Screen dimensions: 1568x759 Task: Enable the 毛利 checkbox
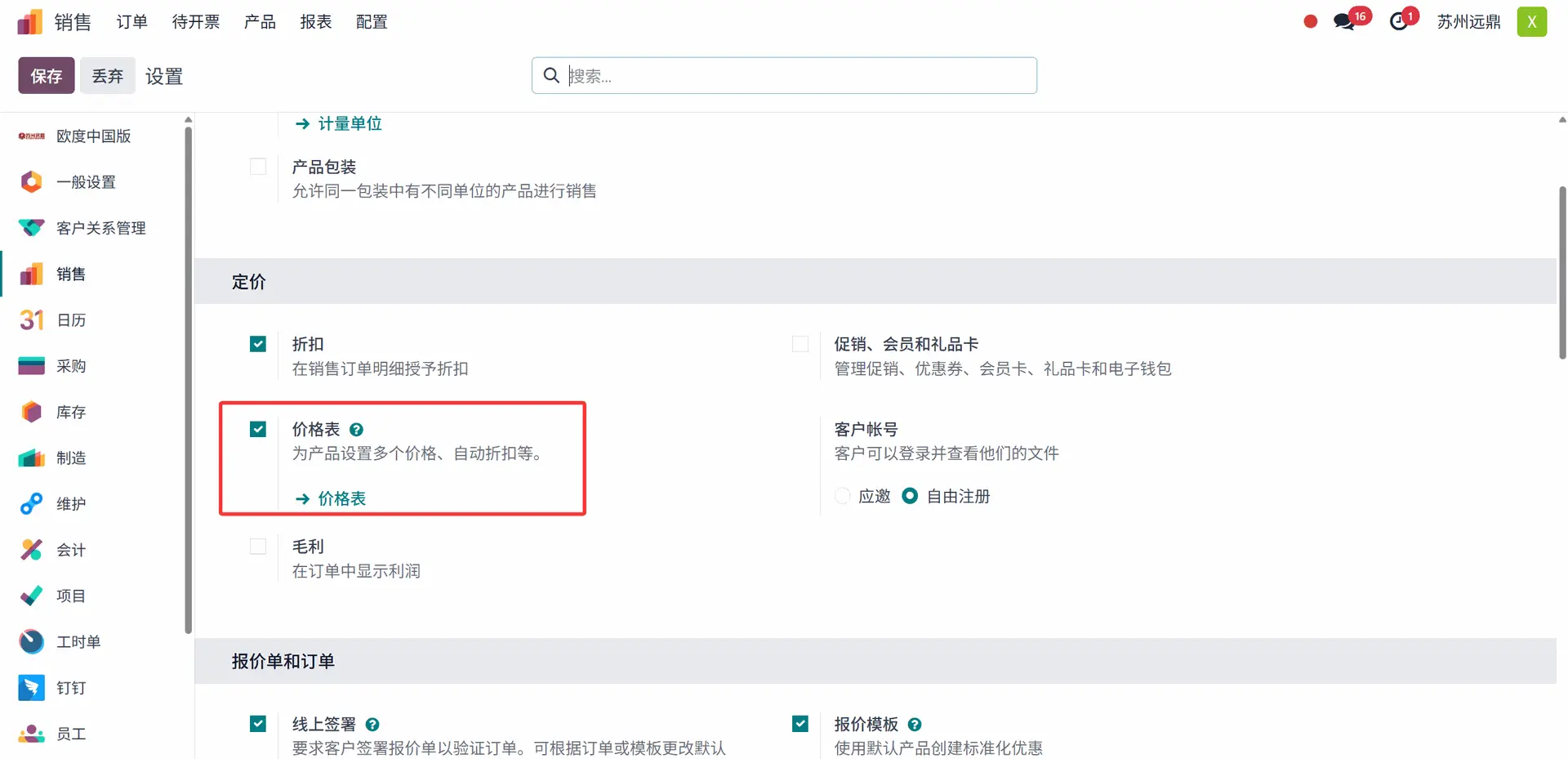258,547
